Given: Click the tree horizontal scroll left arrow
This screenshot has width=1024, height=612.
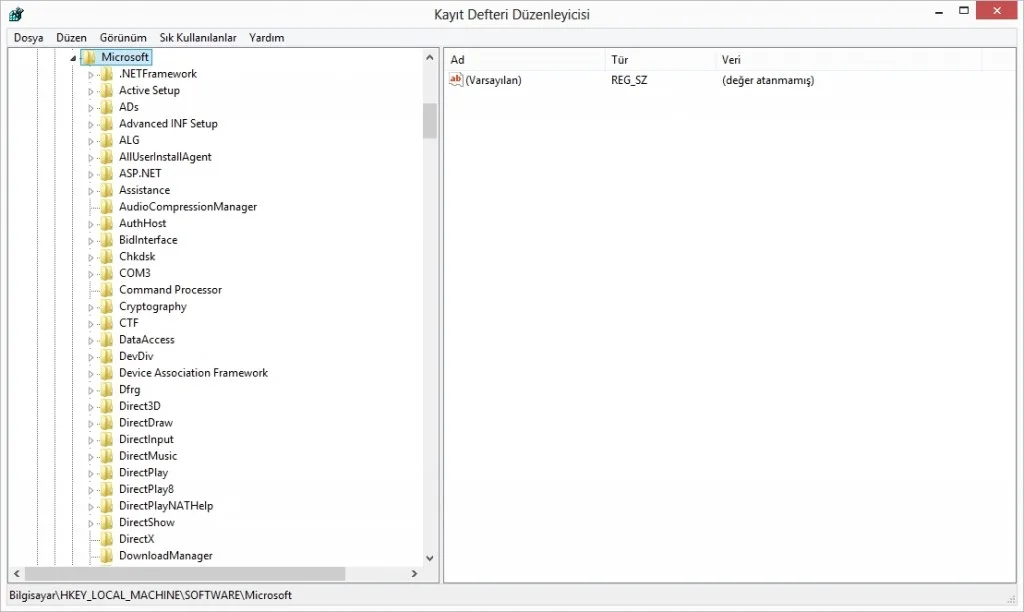Looking at the screenshot, I should (17, 573).
